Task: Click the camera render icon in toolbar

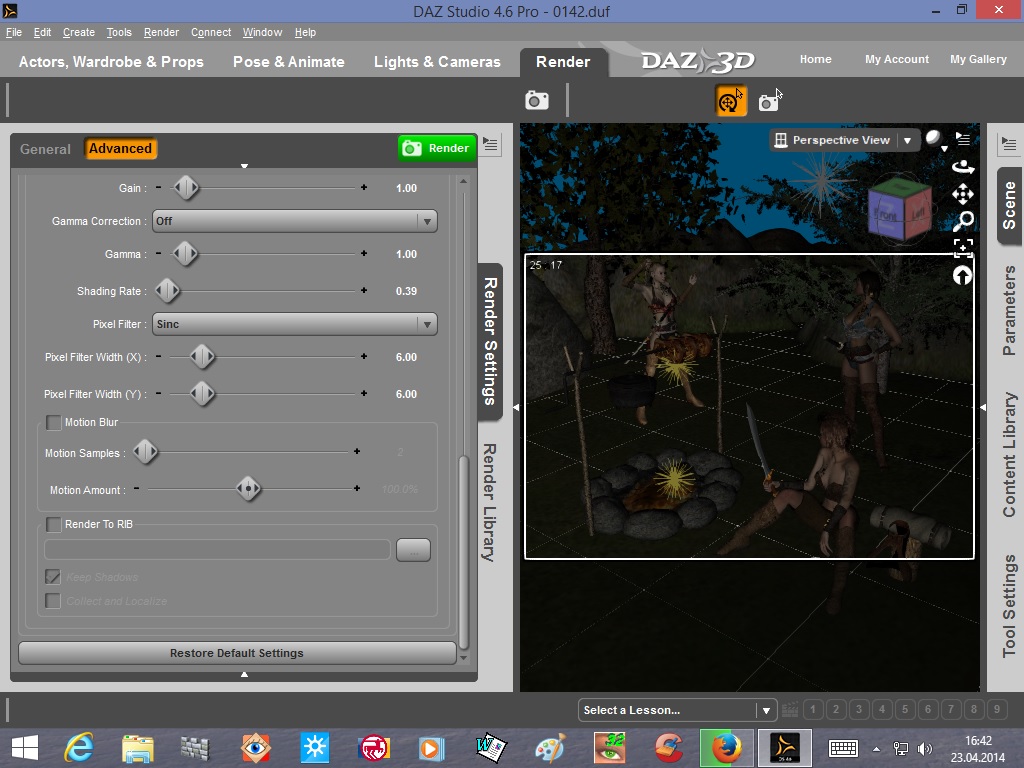Action: pos(537,101)
